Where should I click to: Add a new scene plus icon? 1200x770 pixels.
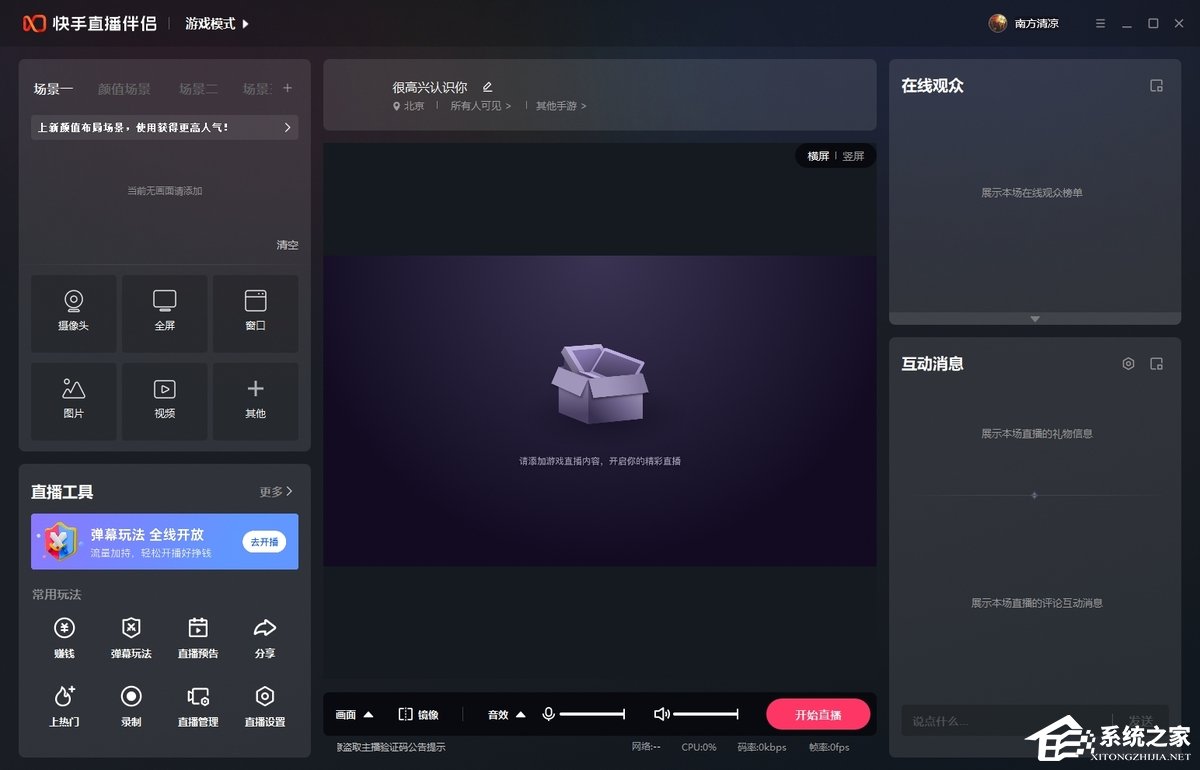point(287,88)
